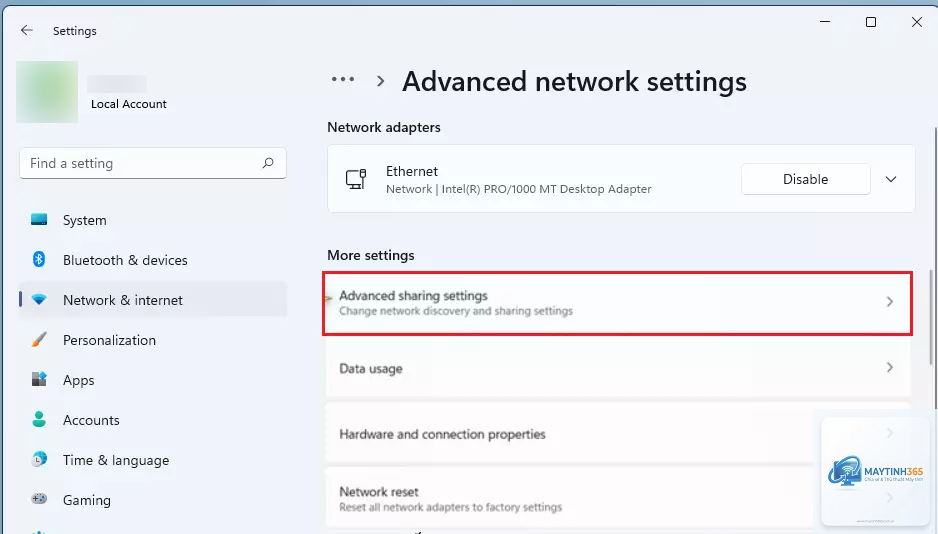Click the Ethernet adapter icon
This screenshot has height=534, width=938.
click(x=356, y=179)
